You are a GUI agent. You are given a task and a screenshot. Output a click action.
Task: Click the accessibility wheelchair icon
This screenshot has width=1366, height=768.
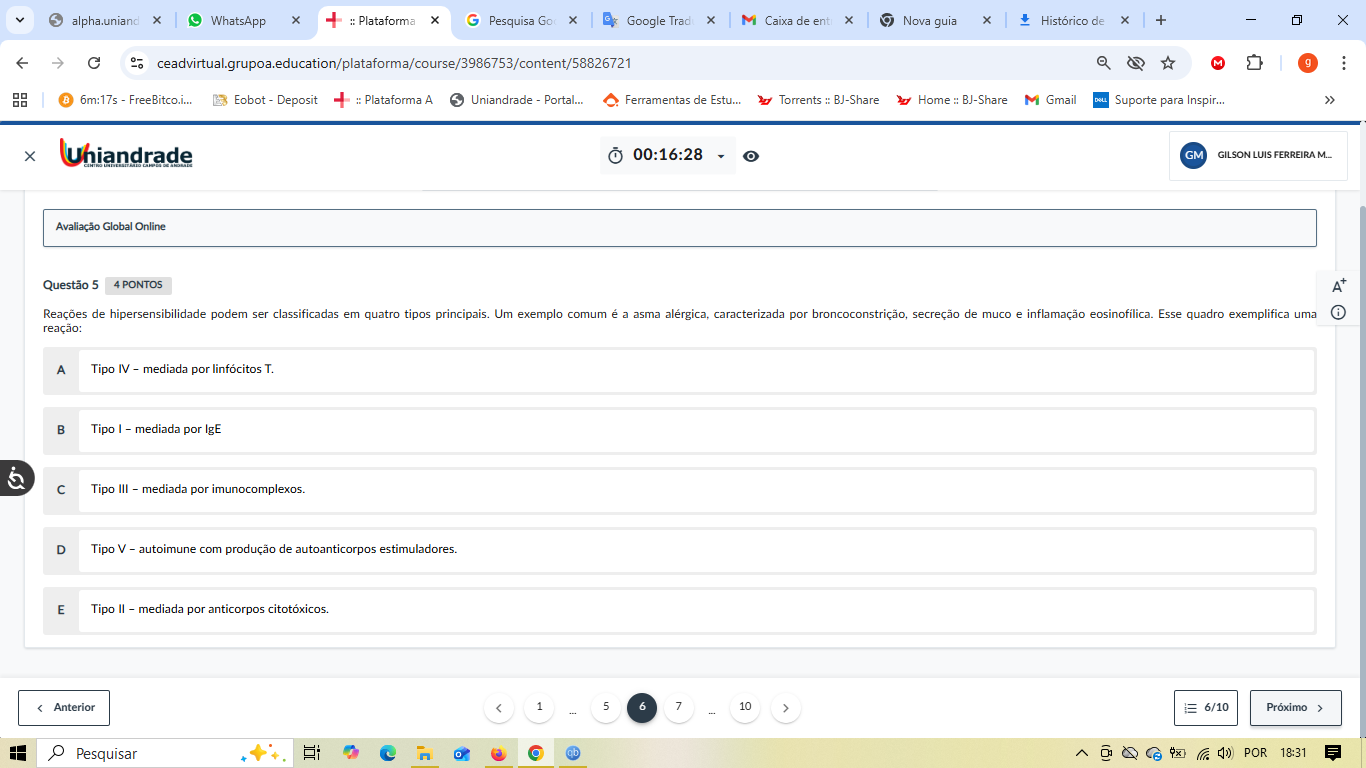point(17,479)
